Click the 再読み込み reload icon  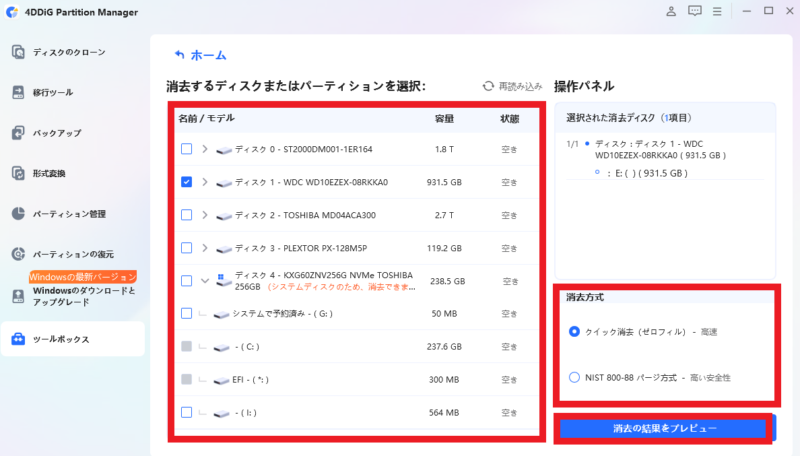coord(488,87)
